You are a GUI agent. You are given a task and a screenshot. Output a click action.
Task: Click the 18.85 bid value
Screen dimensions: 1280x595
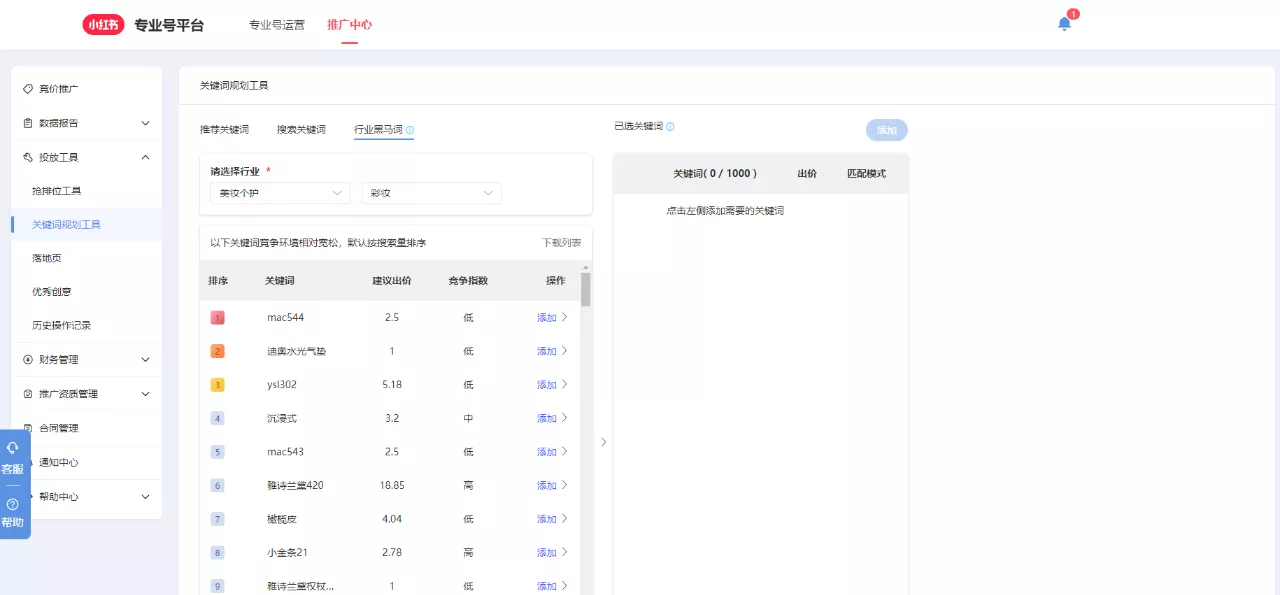[392, 485]
